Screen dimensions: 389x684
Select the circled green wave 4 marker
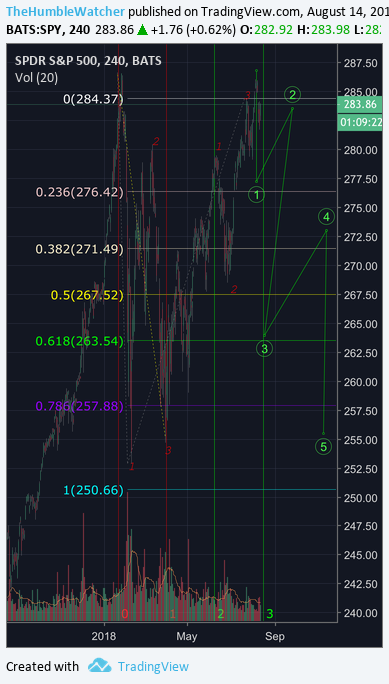[326, 216]
